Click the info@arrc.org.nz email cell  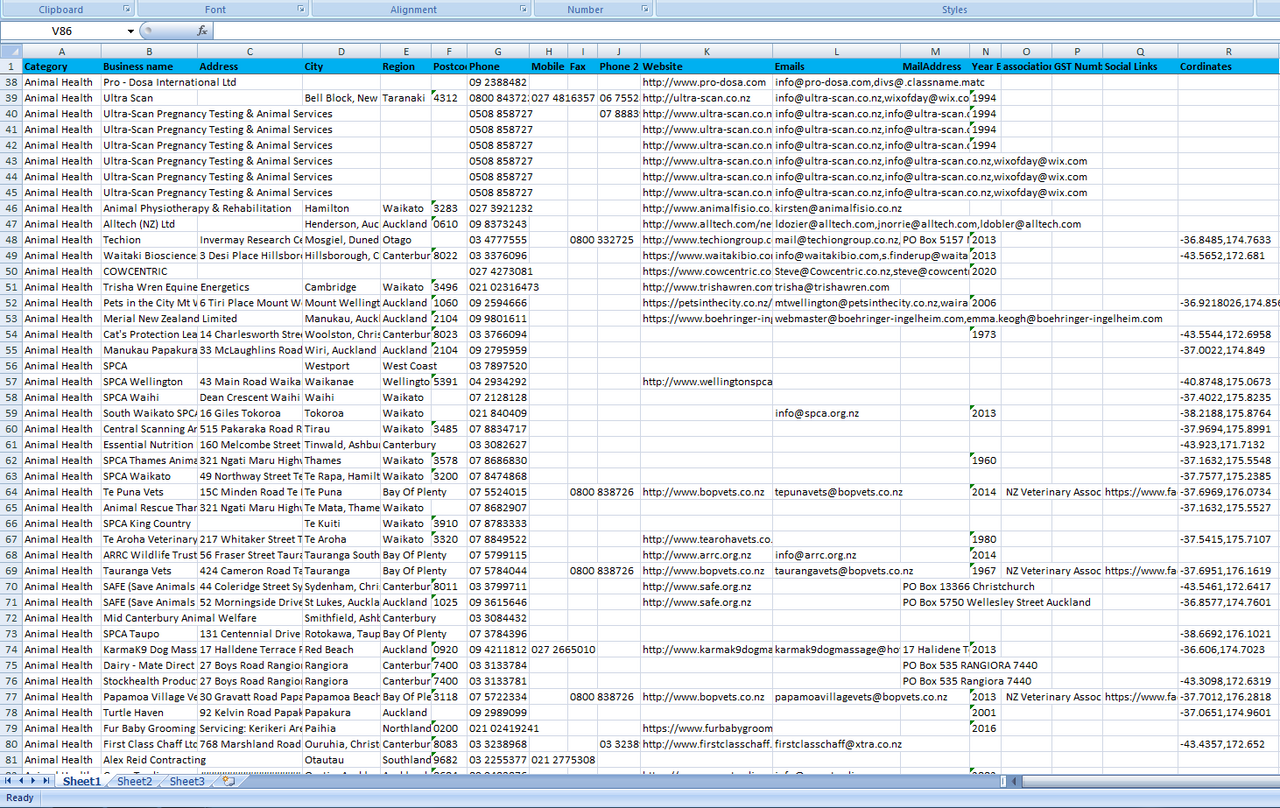pyautogui.click(x=836, y=555)
